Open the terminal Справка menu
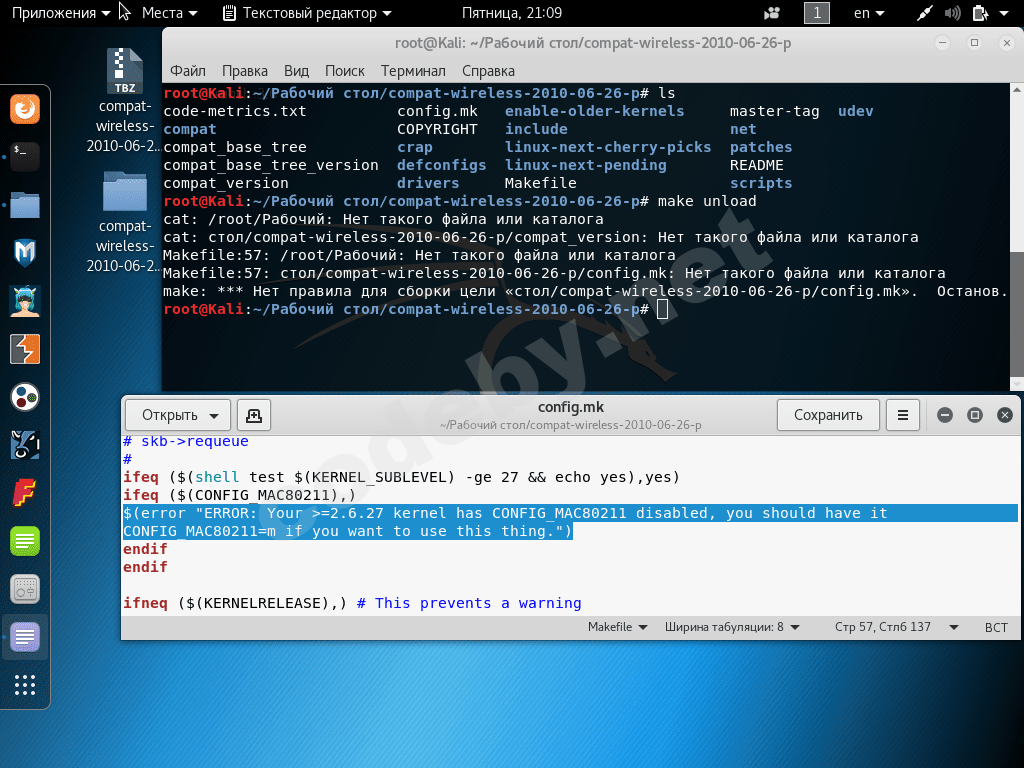The width and height of the screenshot is (1024, 768). click(x=488, y=71)
